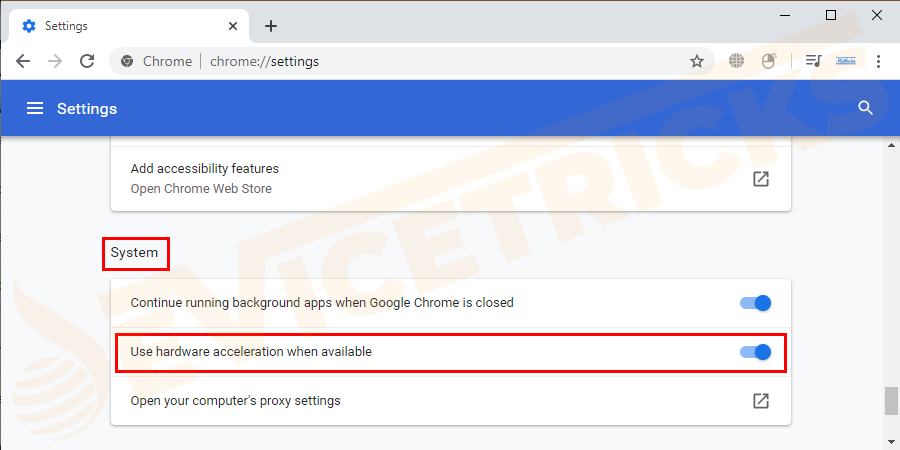The height and width of the screenshot is (450, 900).
Task: Reload the settings page
Action: [x=86, y=61]
